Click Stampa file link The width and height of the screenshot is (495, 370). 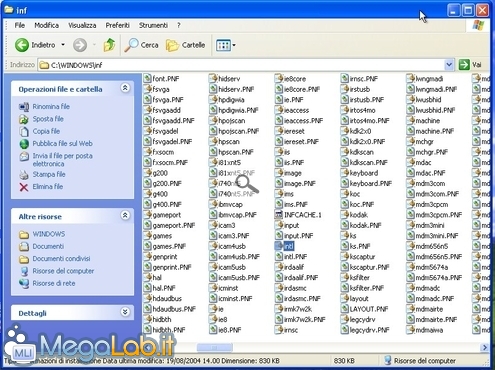click(49, 174)
